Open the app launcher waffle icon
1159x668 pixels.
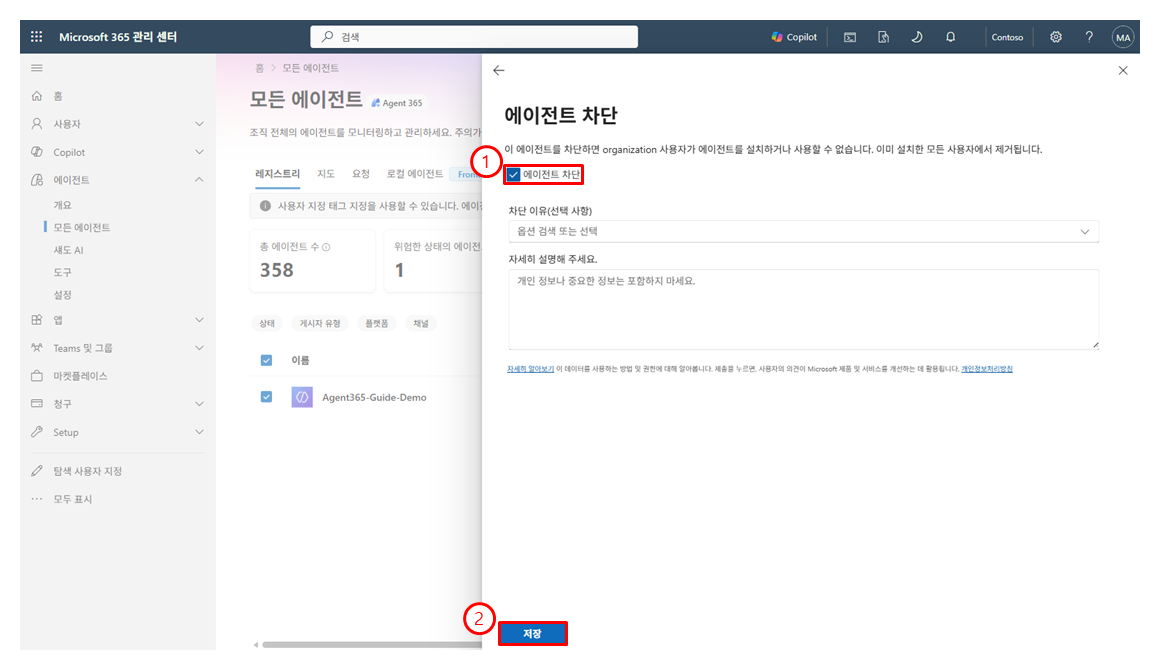[x=36, y=36]
